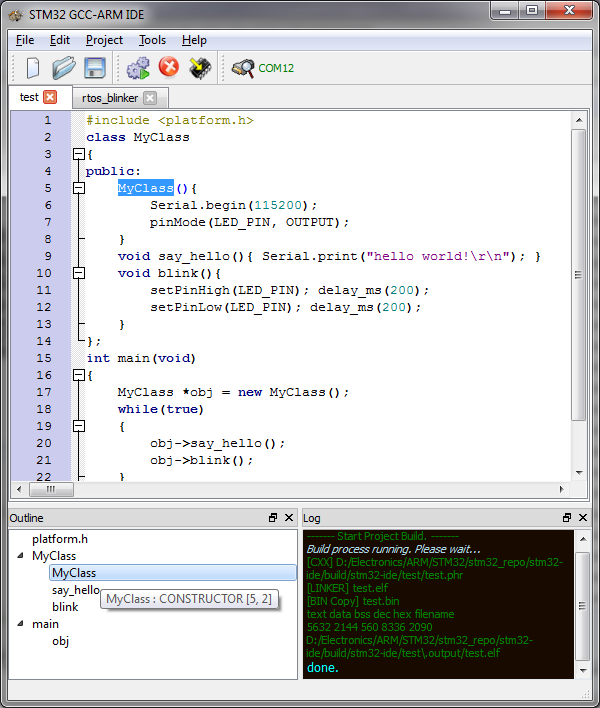600x708 pixels.
Task: Click 'int main(void)' on line 15
Action: click(x=141, y=359)
